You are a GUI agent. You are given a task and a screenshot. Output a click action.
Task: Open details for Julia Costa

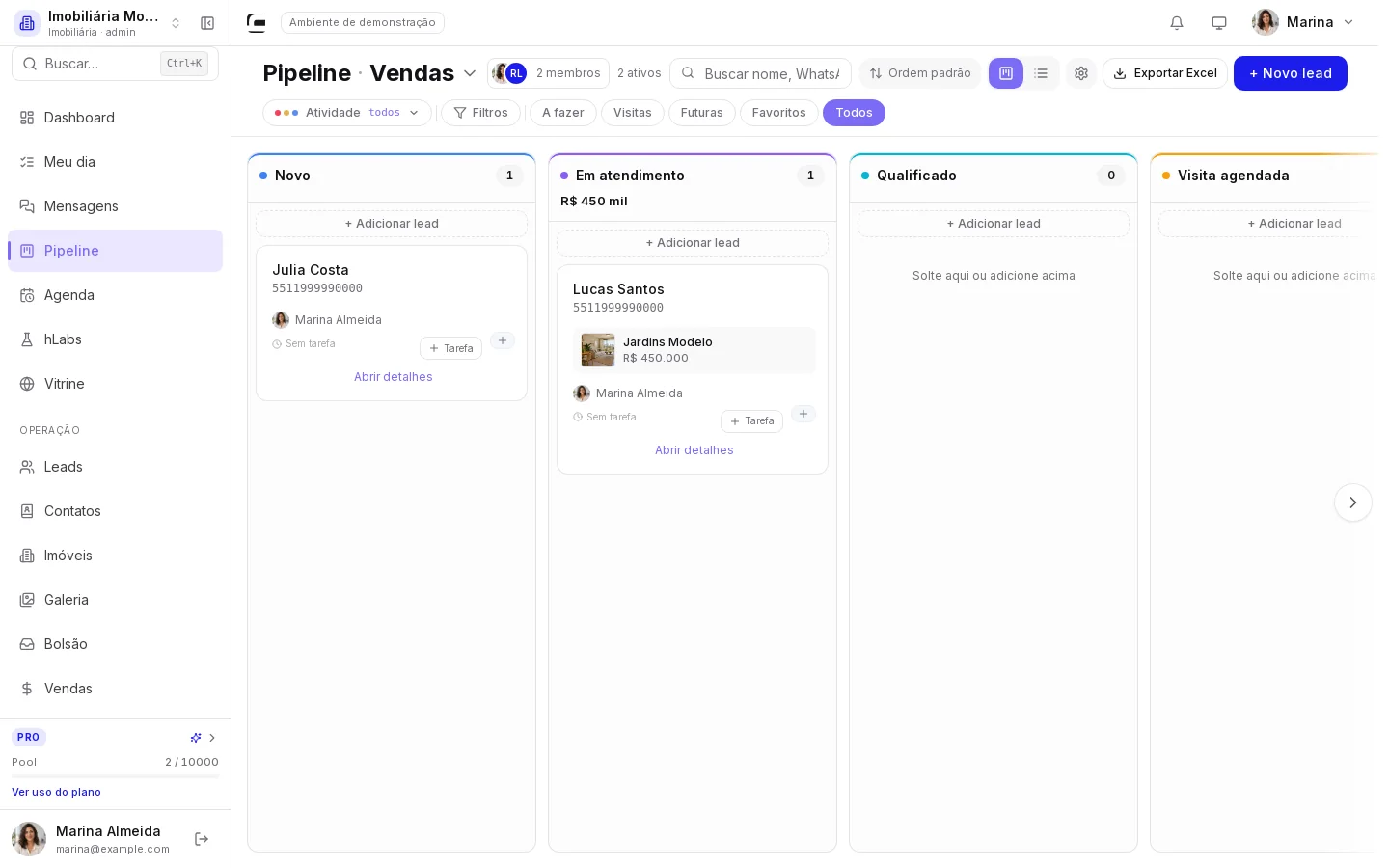[394, 377]
